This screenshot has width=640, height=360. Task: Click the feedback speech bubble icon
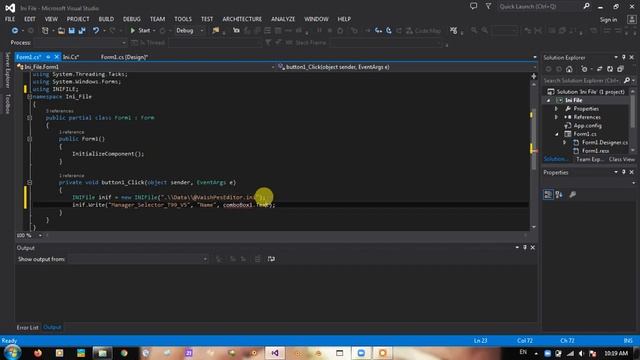(x=473, y=6)
